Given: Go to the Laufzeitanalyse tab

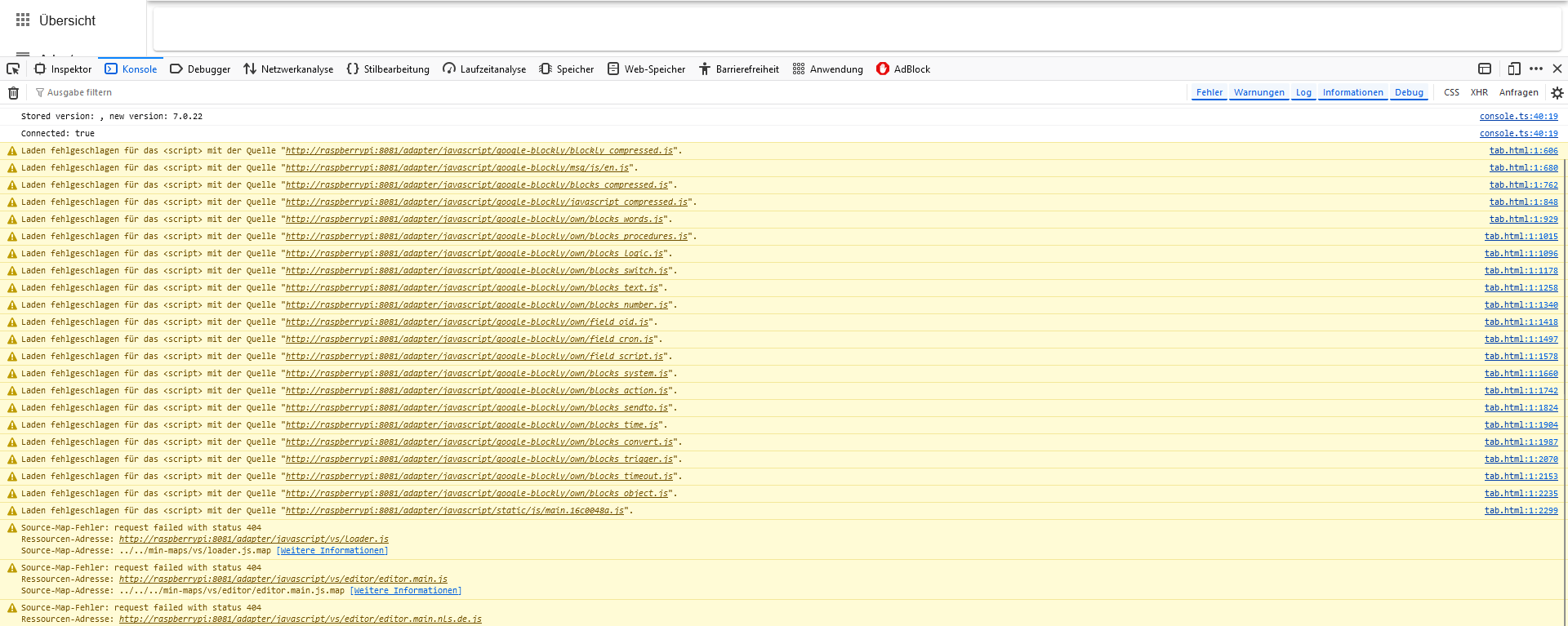Looking at the screenshot, I should click(x=484, y=69).
